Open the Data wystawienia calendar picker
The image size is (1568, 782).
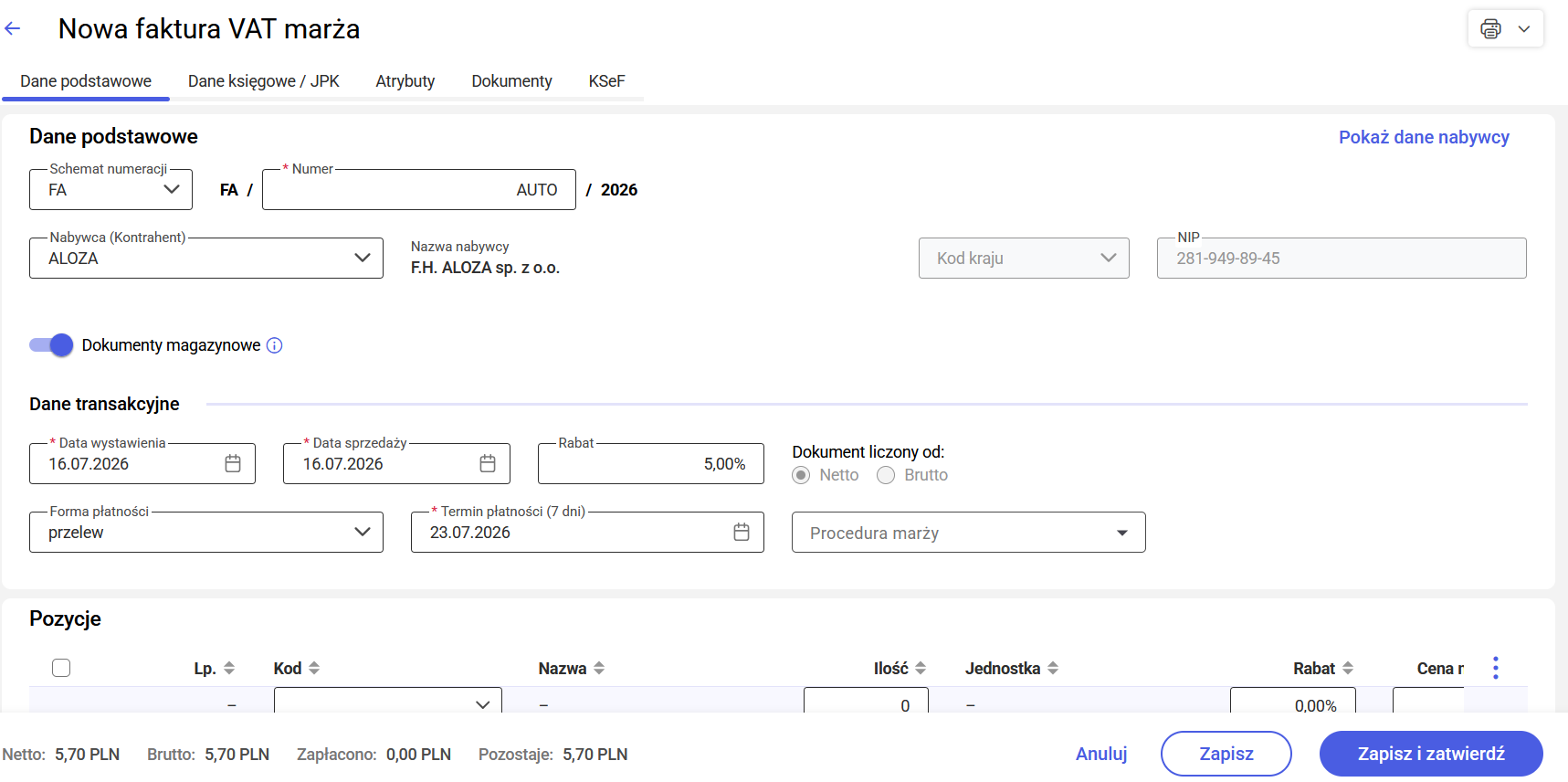233,464
